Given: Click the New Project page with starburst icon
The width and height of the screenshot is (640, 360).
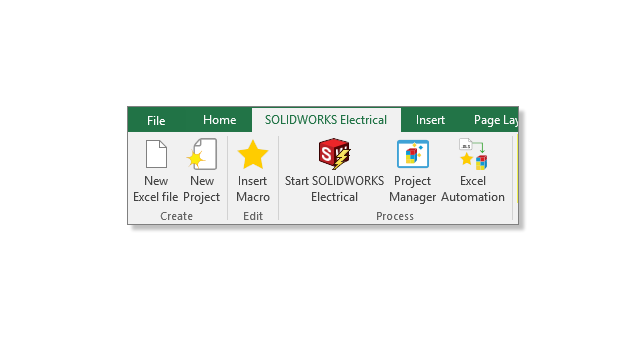Looking at the screenshot, I should 202,154.
